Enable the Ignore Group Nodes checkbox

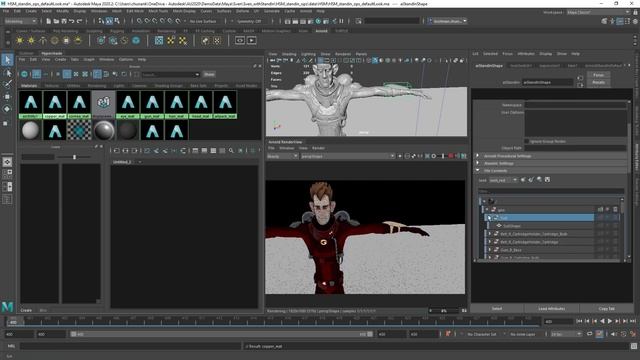pos(527,141)
